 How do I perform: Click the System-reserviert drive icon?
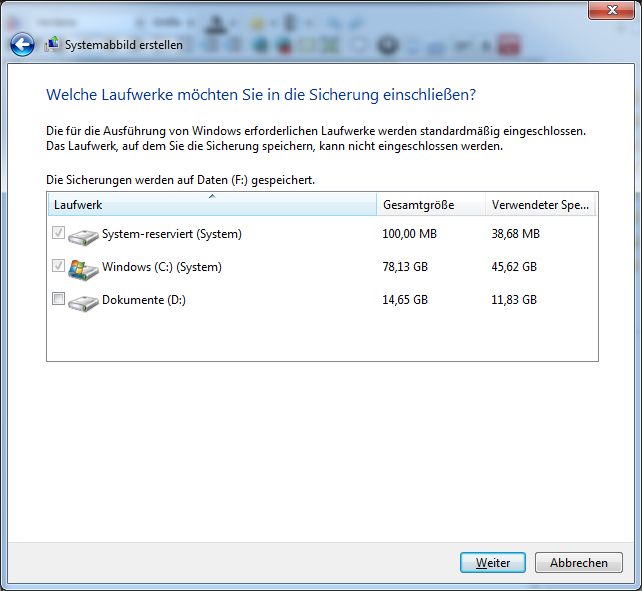pos(84,235)
